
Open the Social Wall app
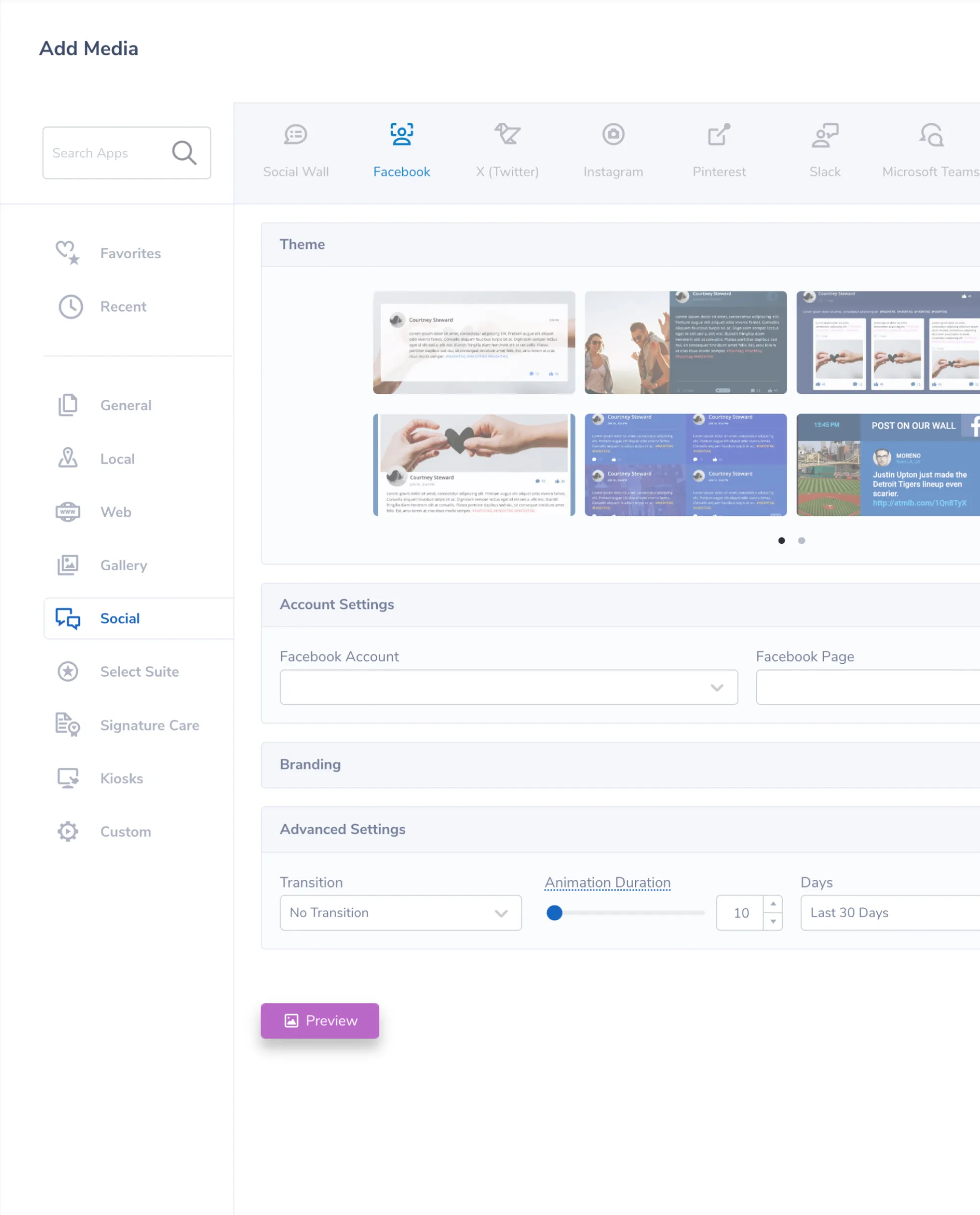click(x=296, y=151)
